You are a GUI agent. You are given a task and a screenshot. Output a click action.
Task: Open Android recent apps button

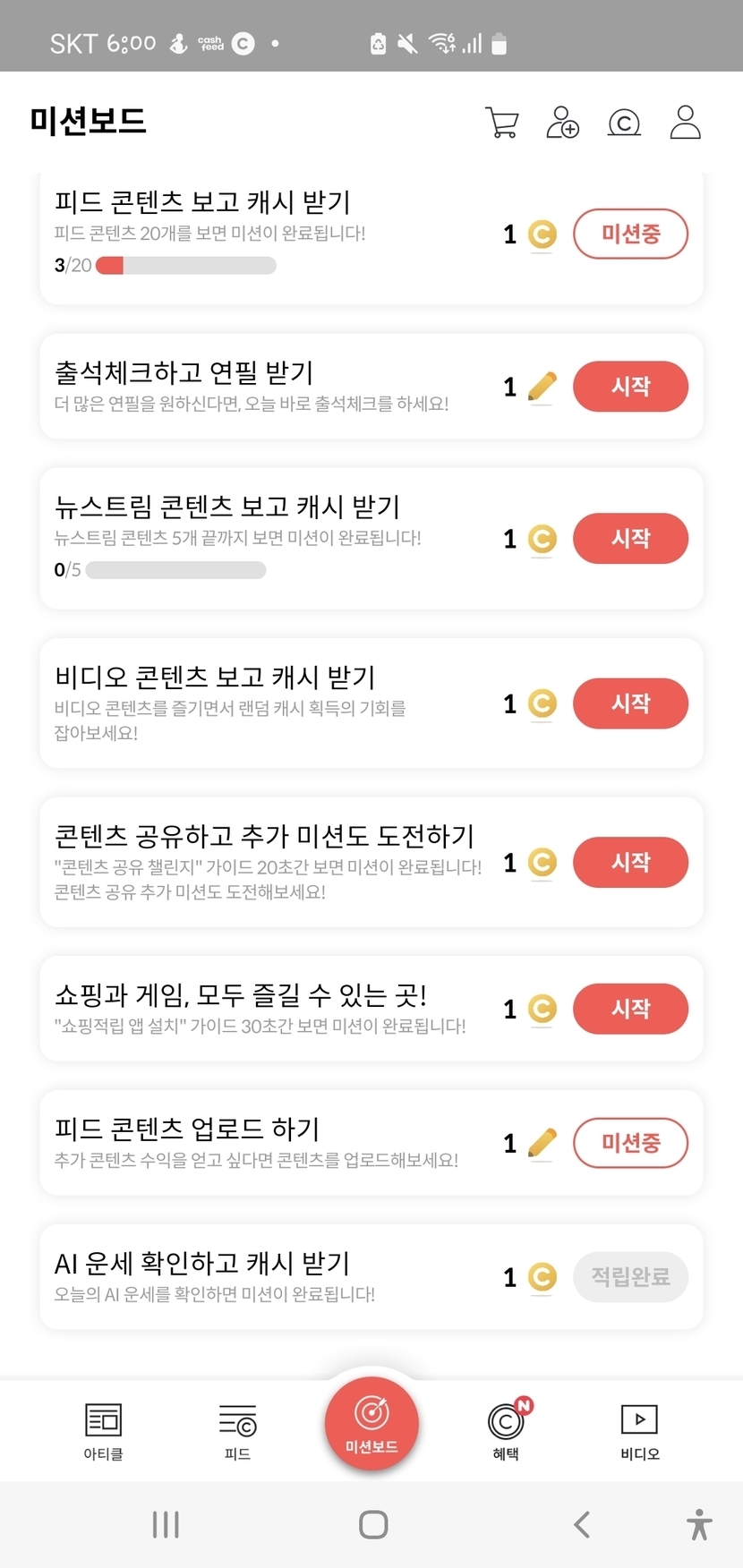coord(166,1524)
